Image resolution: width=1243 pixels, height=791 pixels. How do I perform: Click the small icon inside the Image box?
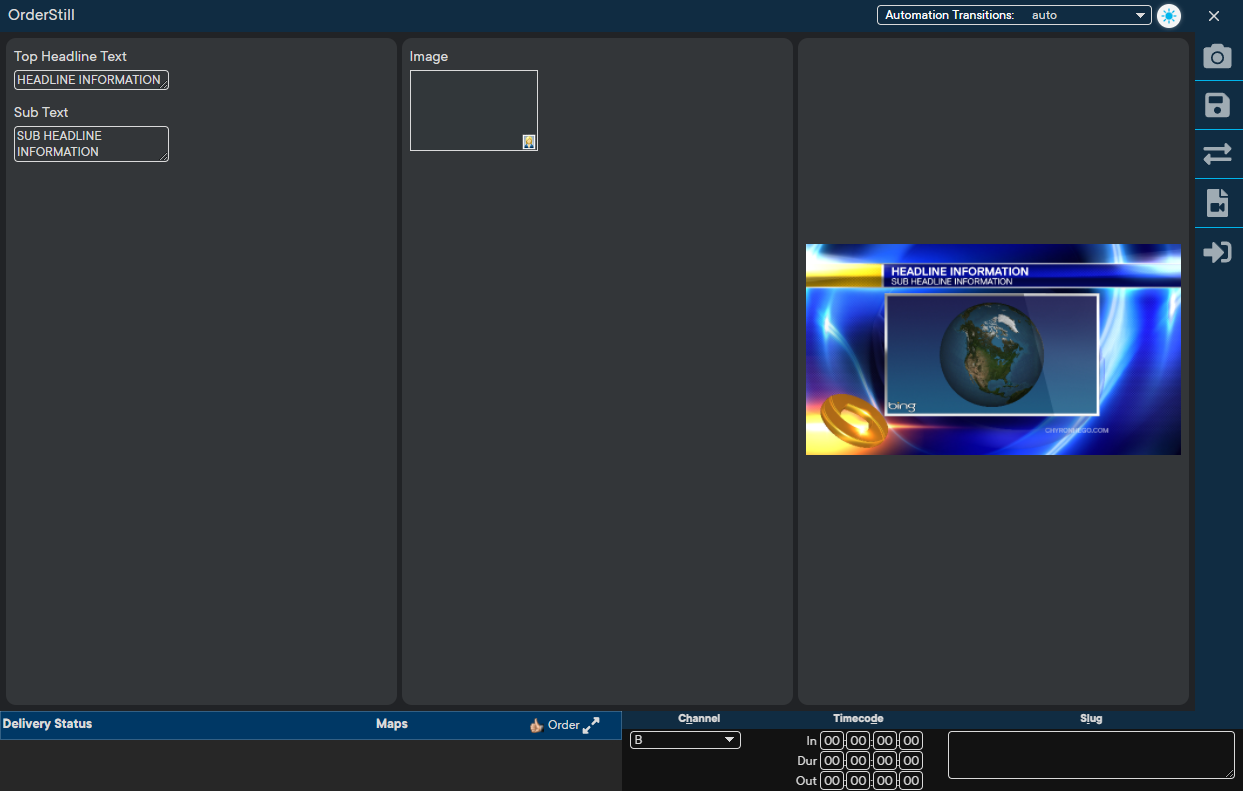[x=529, y=142]
